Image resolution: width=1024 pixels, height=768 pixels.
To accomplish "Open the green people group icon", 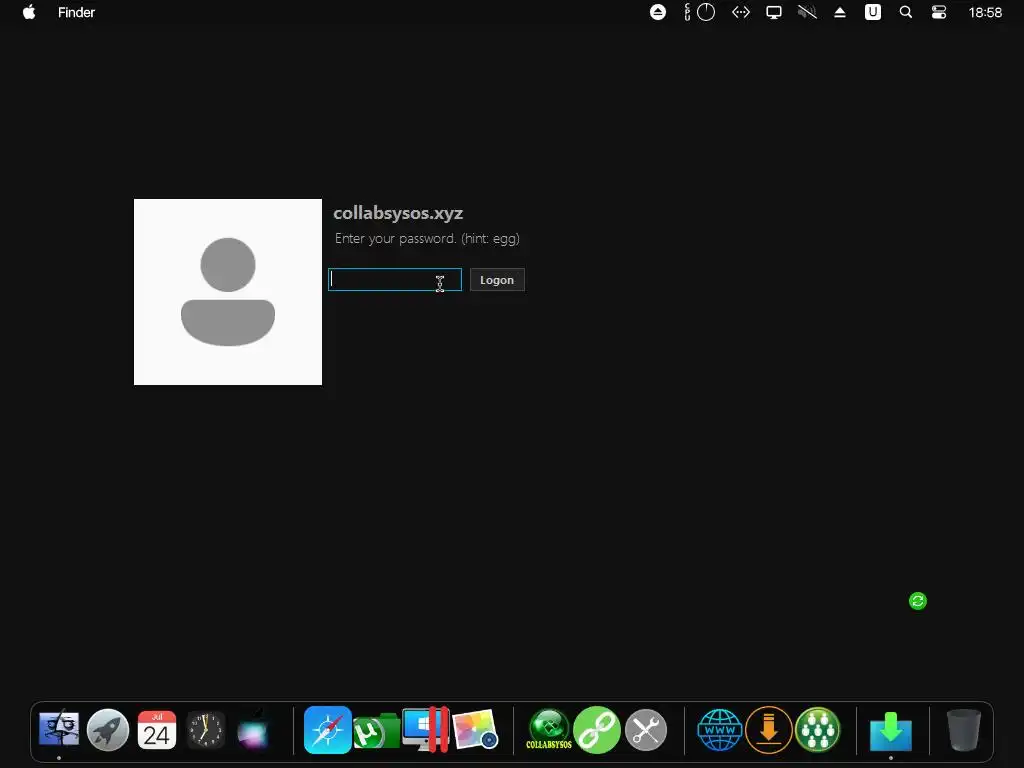I will (x=817, y=729).
